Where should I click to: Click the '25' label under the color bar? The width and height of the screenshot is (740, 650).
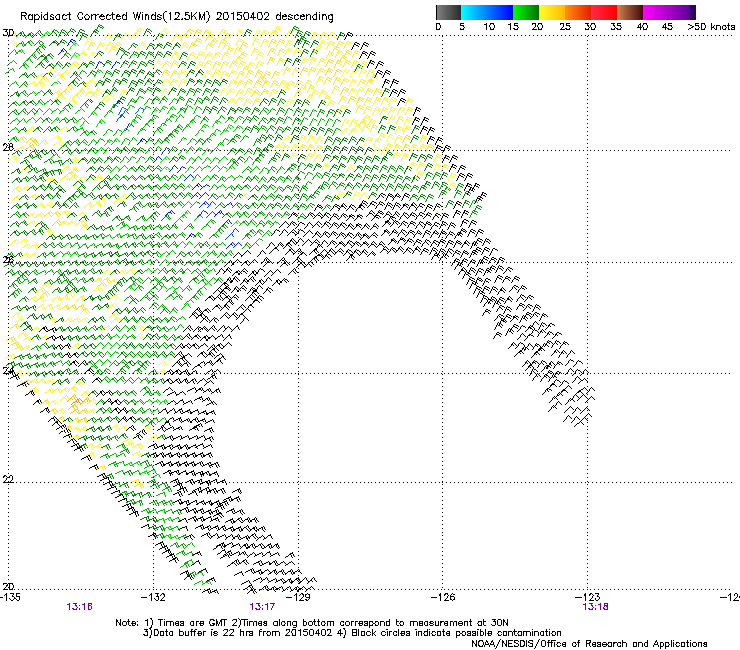pos(565,27)
